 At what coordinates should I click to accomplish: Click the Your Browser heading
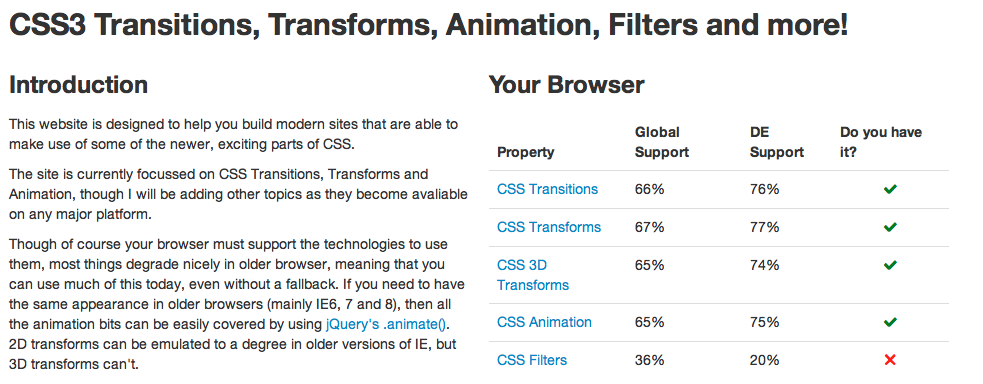point(566,85)
